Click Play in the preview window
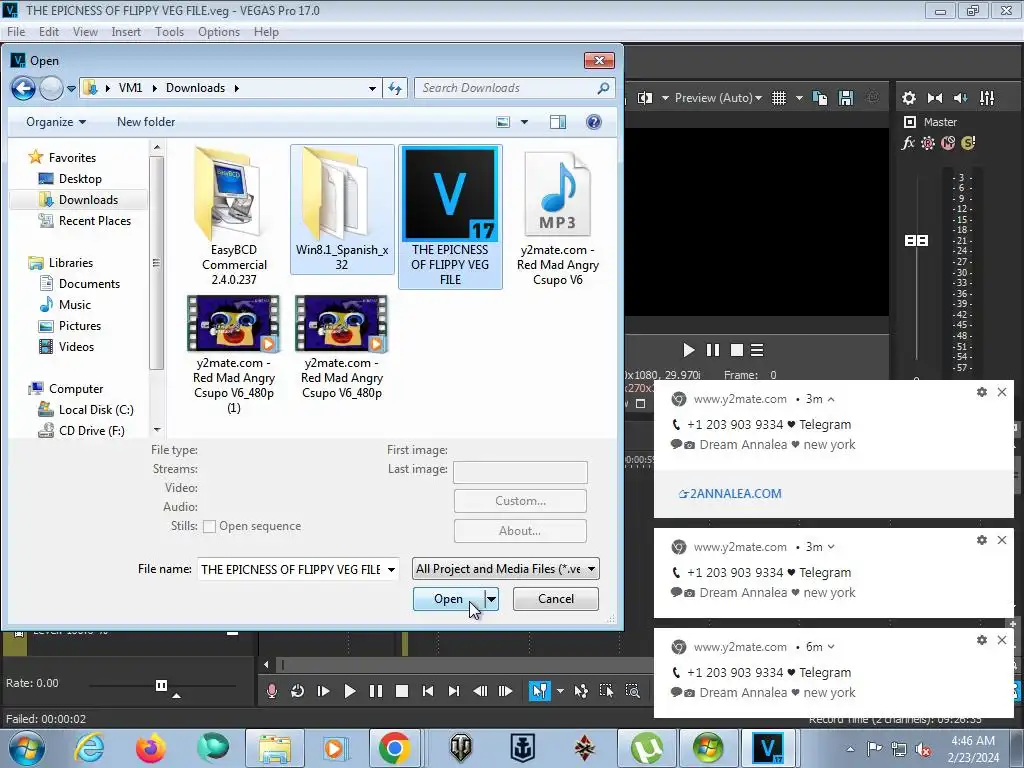This screenshot has width=1024, height=768. pyautogui.click(x=688, y=350)
